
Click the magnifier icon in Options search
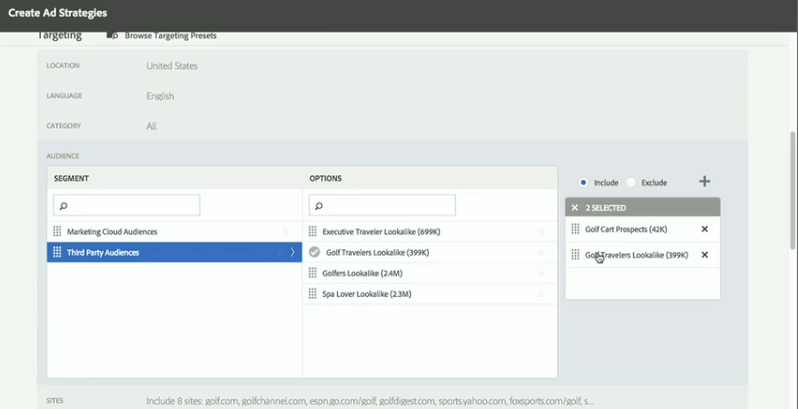click(319, 206)
